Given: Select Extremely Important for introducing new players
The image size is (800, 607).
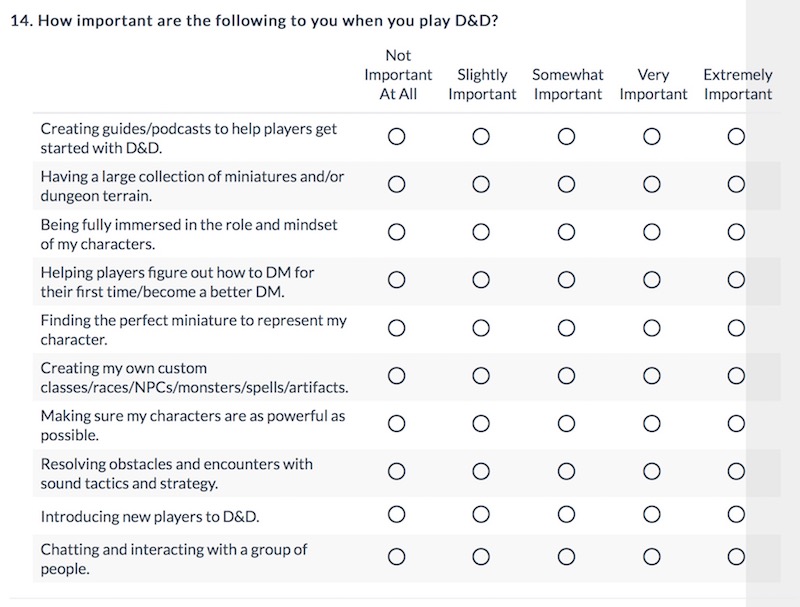Looking at the screenshot, I should (x=736, y=514).
